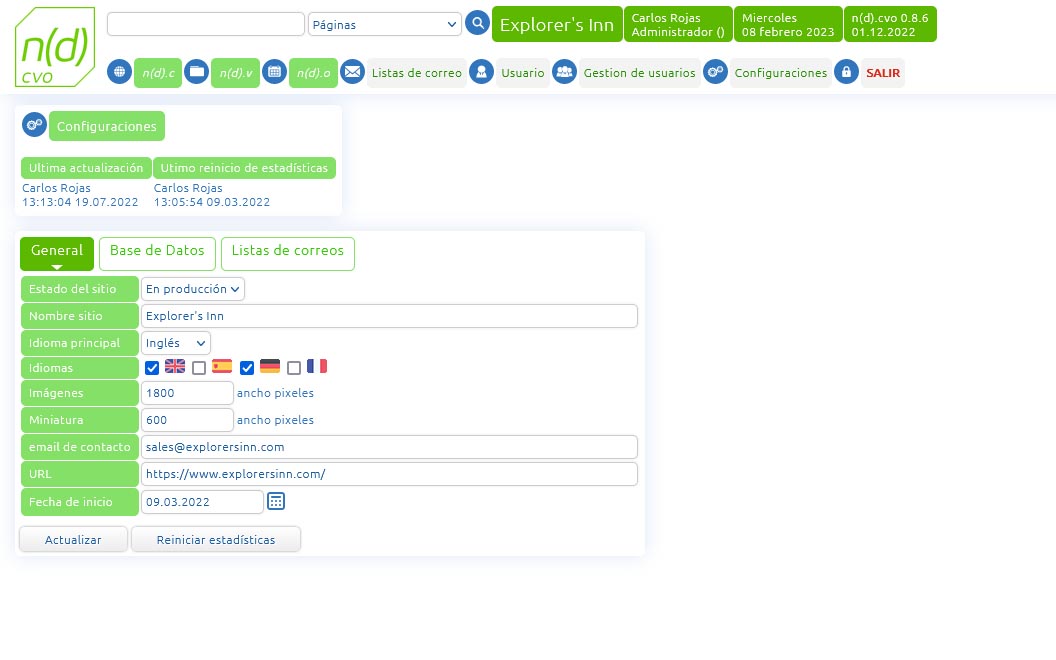The width and height of the screenshot is (1056, 660).
Task: Open Gestion de usuarios
Action: [639, 73]
